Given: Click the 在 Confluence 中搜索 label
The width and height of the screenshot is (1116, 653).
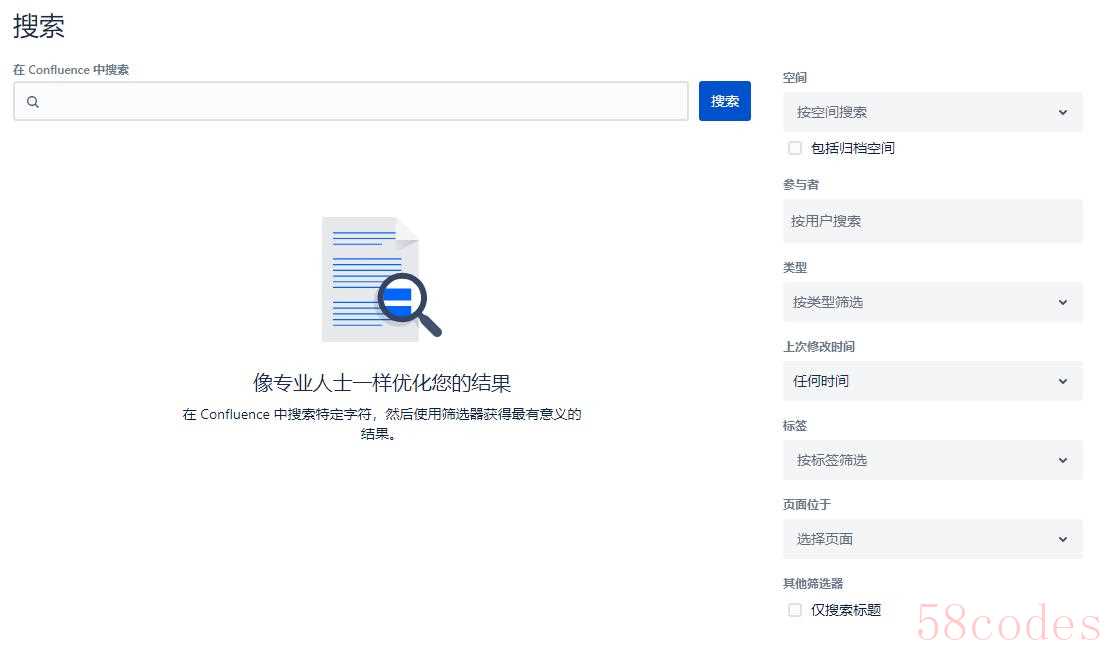Looking at the screenshot, I should (x=70, y=70).
